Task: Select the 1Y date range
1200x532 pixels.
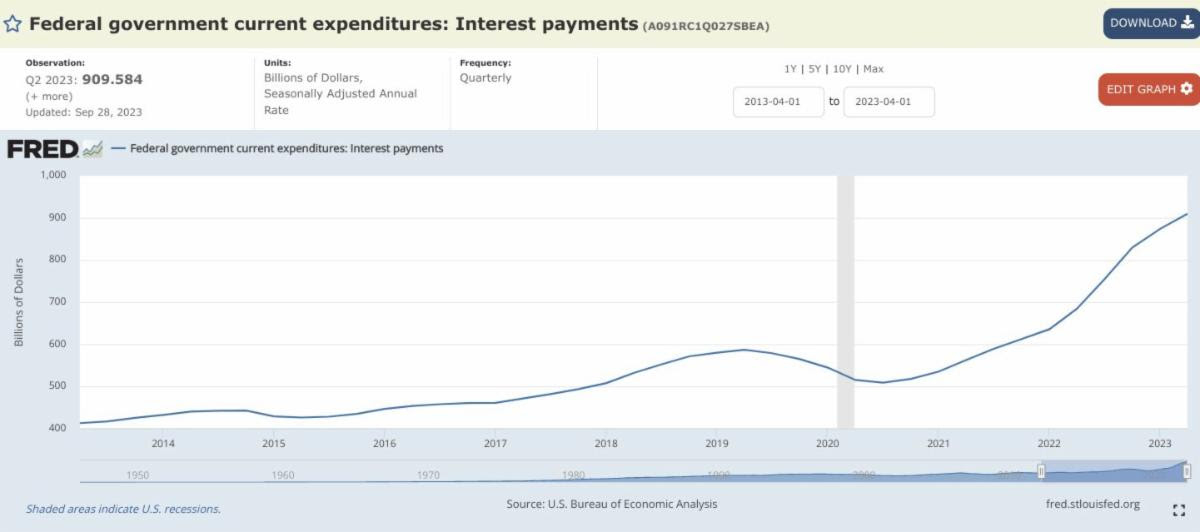Action: (791, 69)
